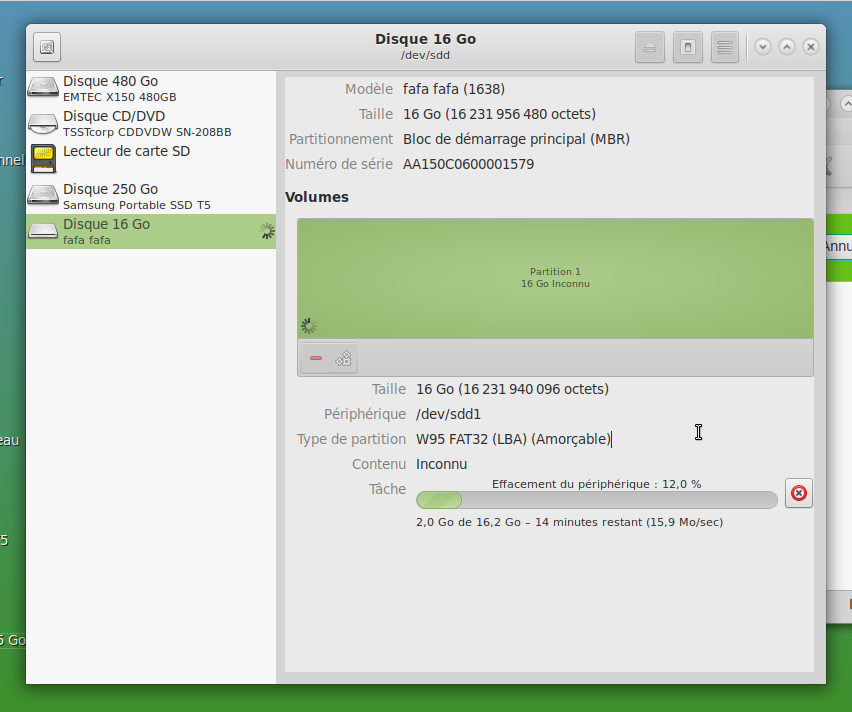
Task: Eject the 16 Go disk
Action: 649,47
